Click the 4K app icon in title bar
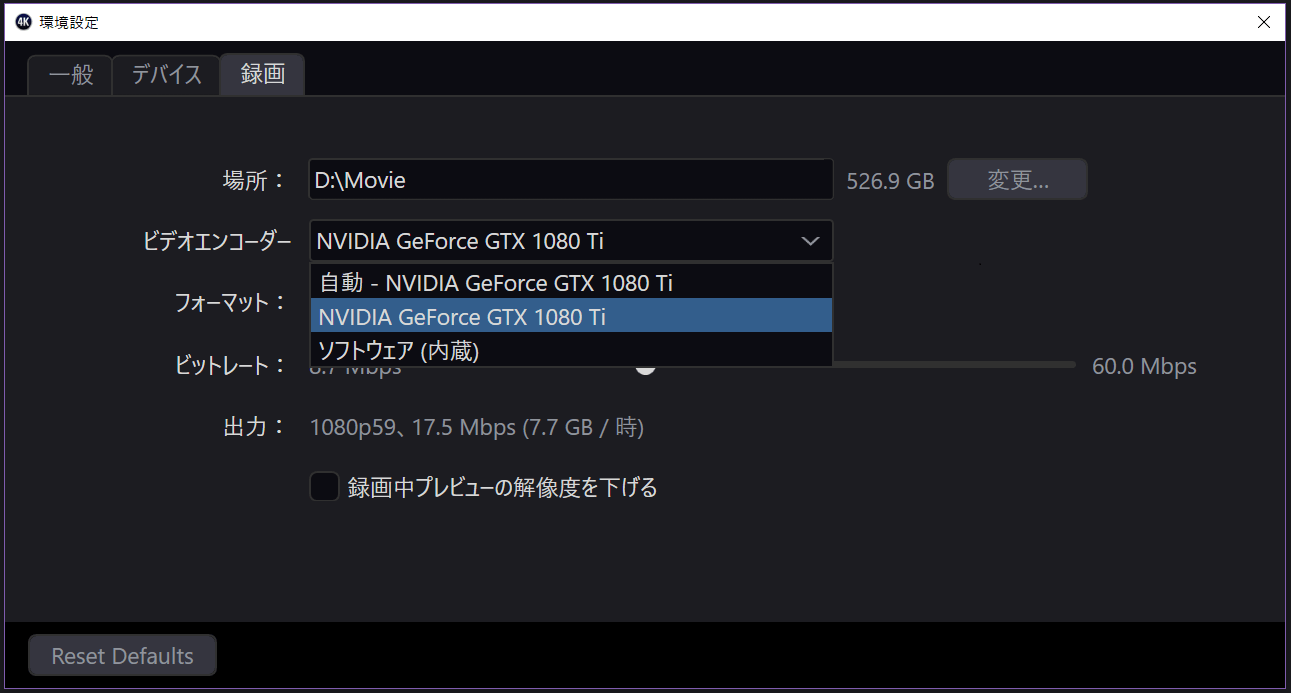The width and height of the screenshot is (1291, 693). point(24,22)
